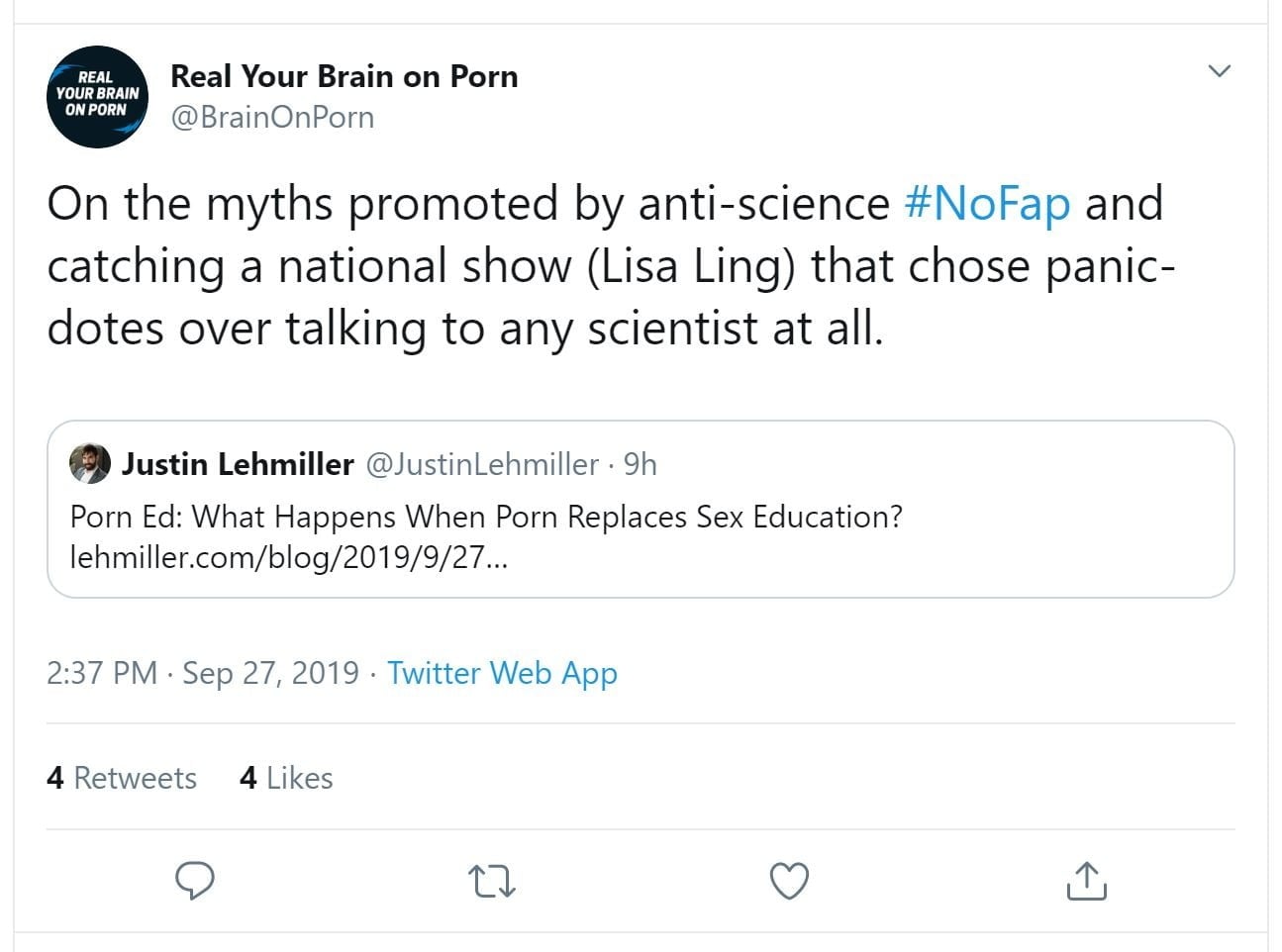Open lehmiller.com blog link in quote

[x=288, y=557]
